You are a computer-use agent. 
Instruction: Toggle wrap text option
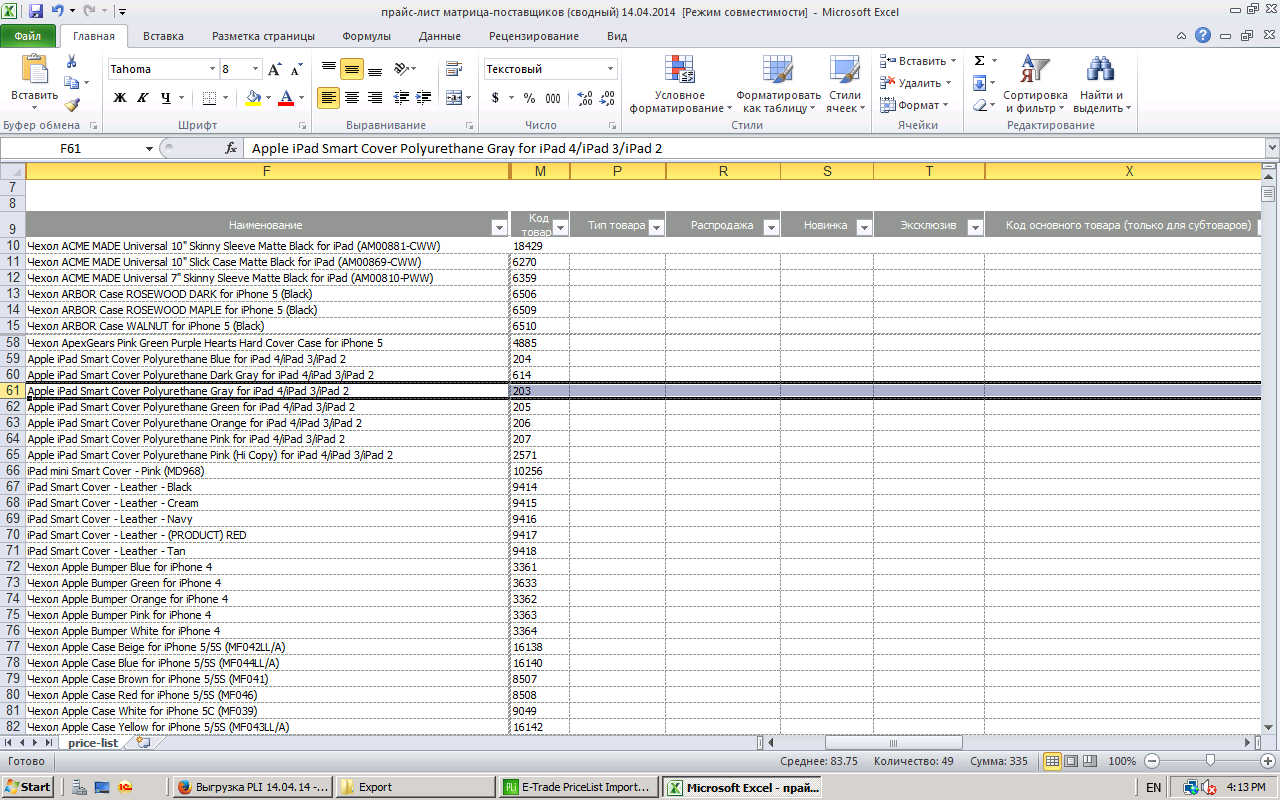pos(454,69)
